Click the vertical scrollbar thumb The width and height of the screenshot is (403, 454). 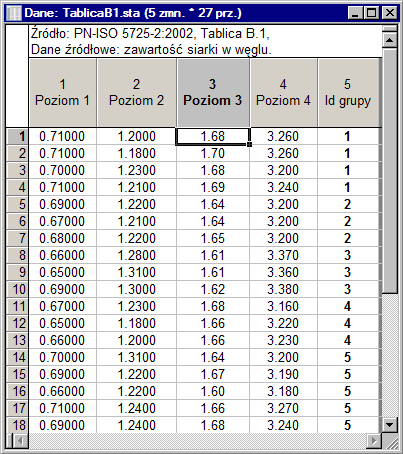[389, 171]
